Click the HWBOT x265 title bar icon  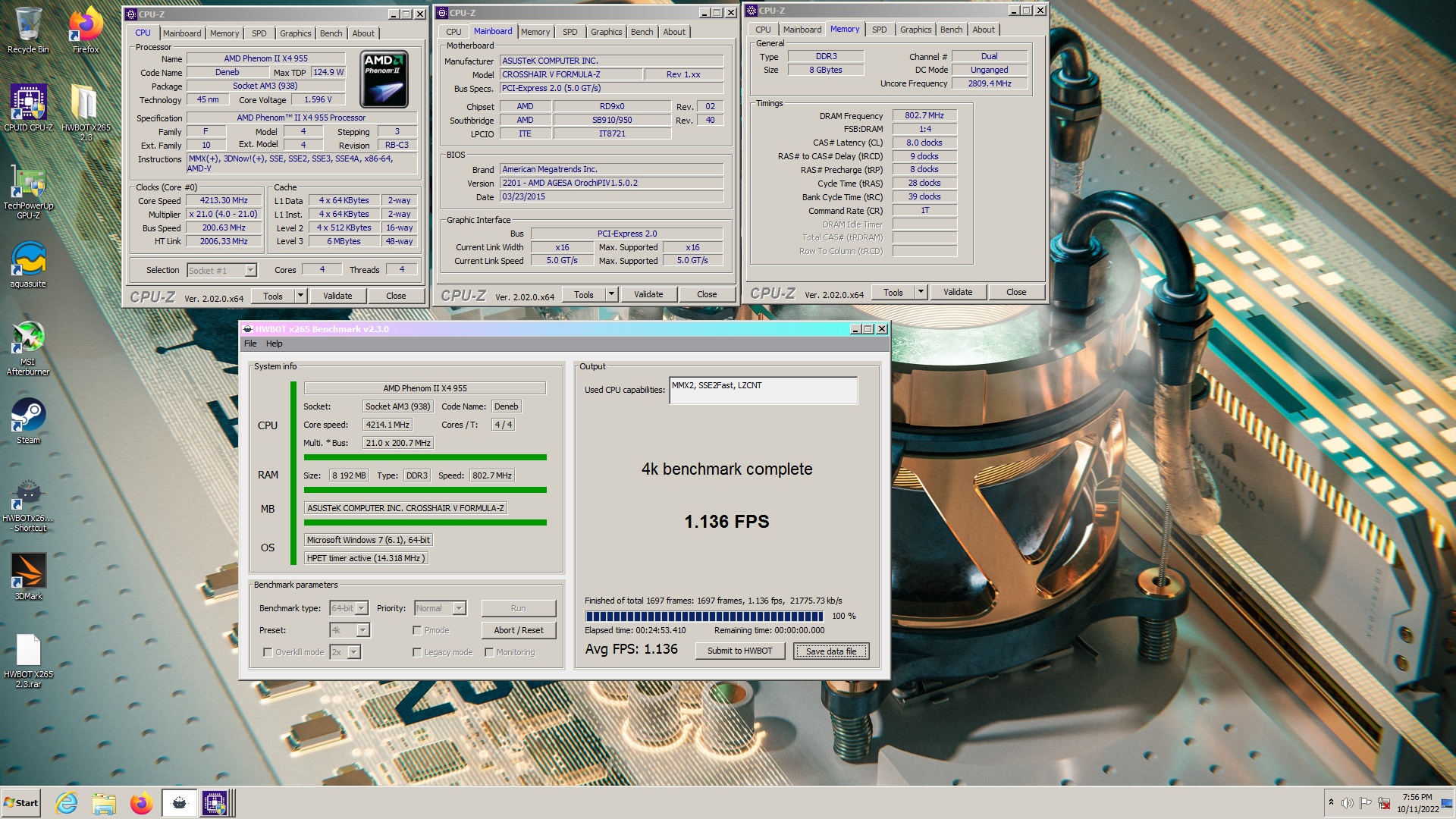[x=247, y=329]
